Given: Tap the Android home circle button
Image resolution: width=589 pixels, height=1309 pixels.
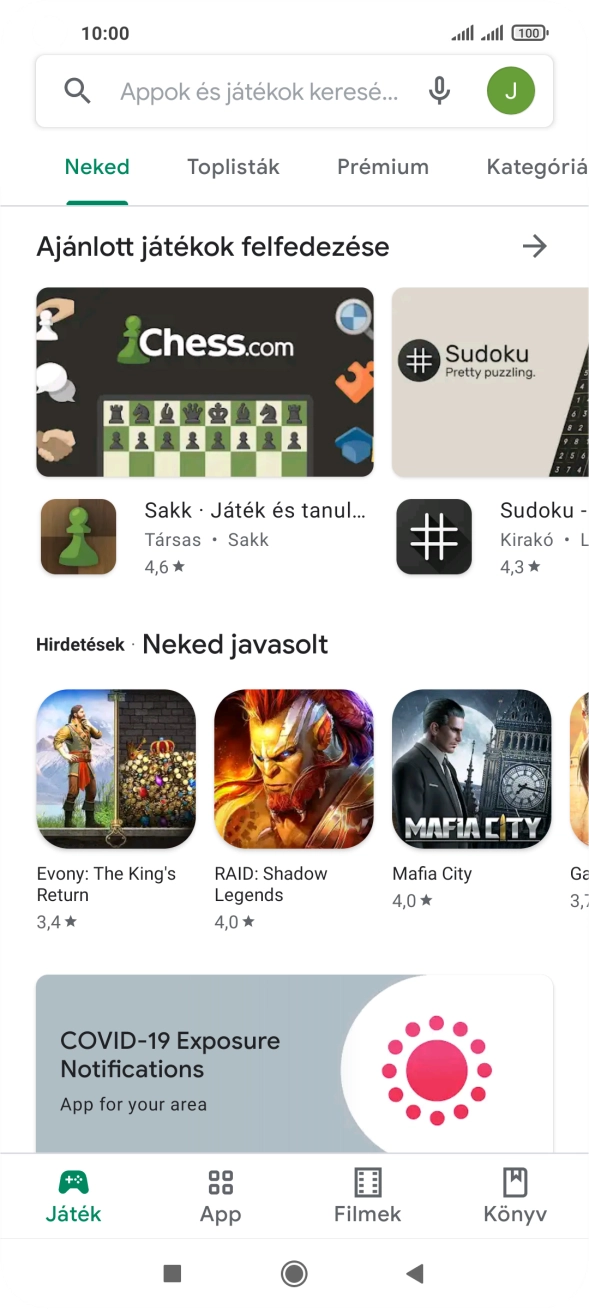Looking at the screenshot, I should click(294, 1273).
